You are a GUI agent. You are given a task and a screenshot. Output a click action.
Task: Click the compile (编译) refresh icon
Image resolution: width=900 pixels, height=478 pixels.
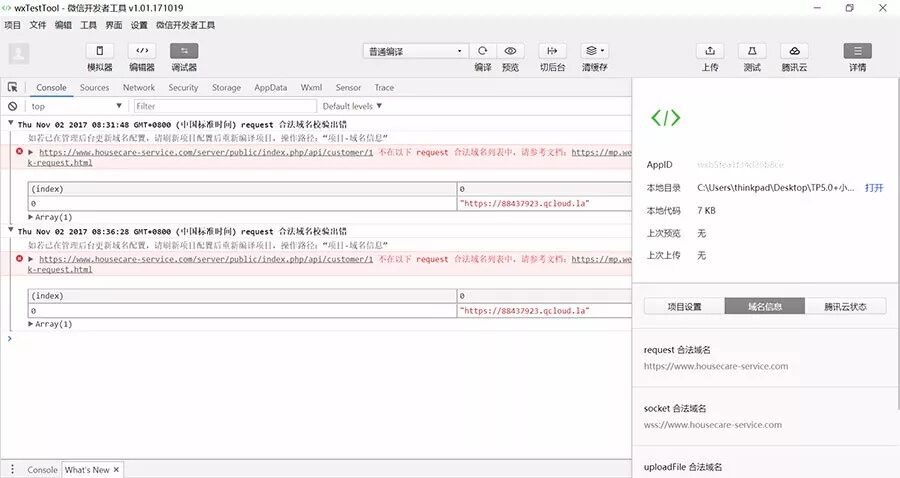pyautogui.click(x=483, y=50)
